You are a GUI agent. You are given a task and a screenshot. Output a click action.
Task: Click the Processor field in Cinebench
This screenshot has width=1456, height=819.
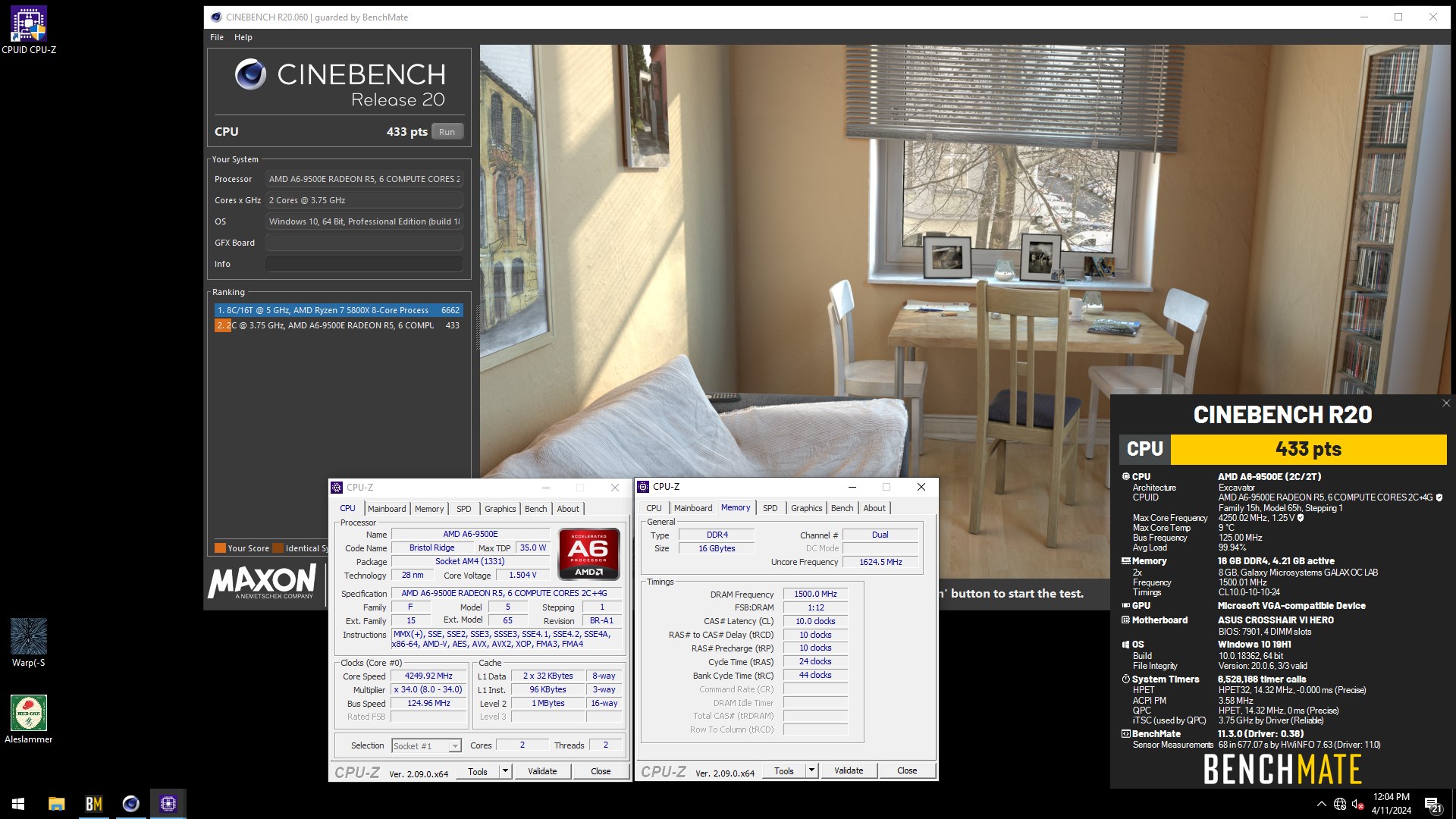364,179
